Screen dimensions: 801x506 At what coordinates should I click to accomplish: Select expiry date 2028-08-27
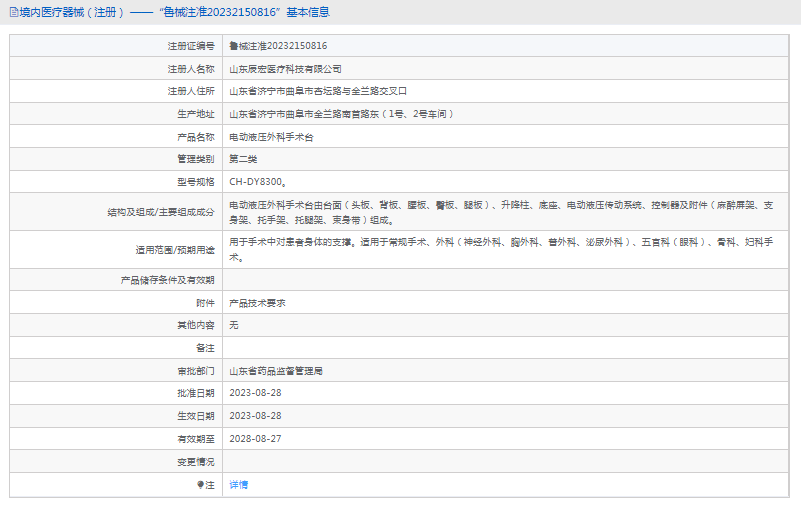point(255,439)
